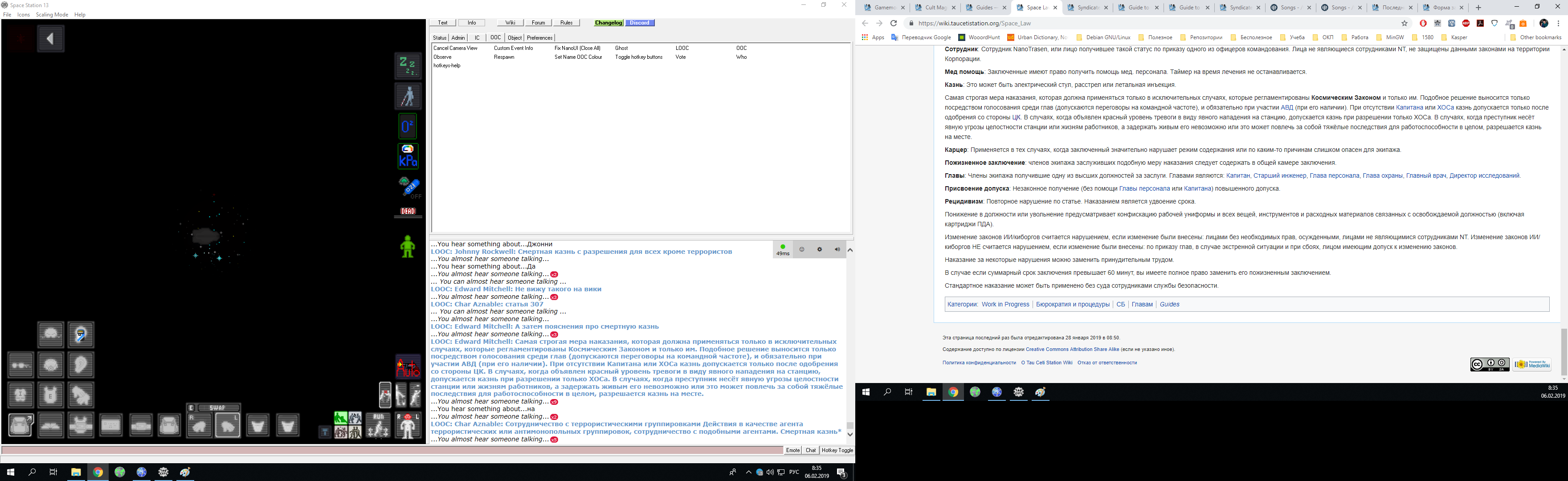Click the PDA slot above ear slot
The image size is (1568, 481).
click(81, 334)
